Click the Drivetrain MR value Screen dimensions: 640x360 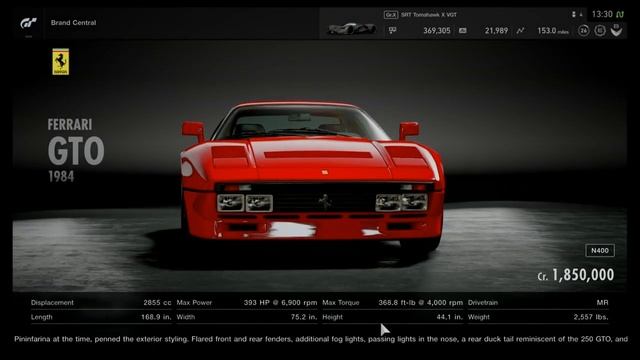[602, 302]
